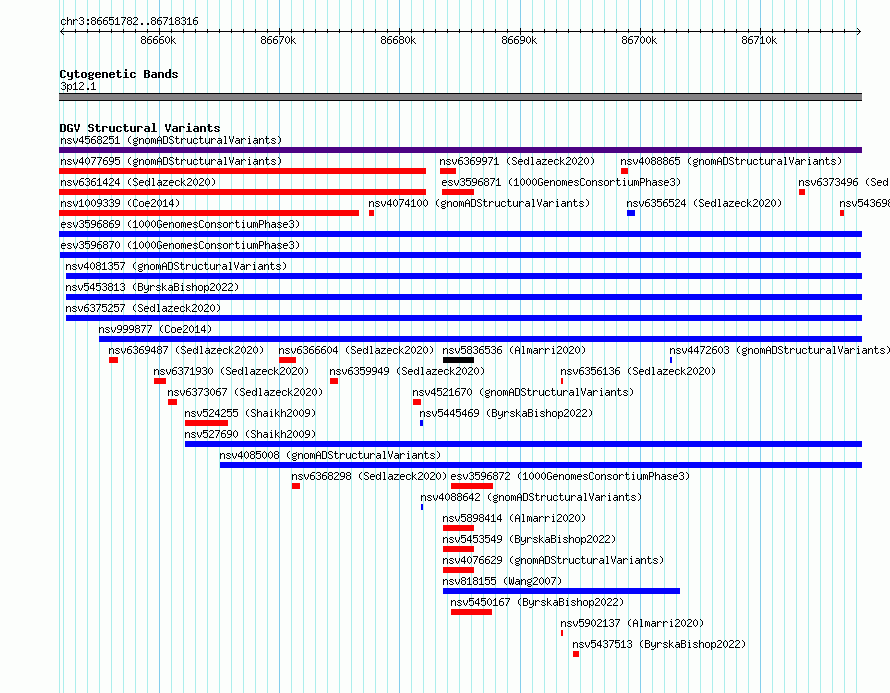
Task: Click the 86670k ruler tick label
Action: [x=278, y=40]
